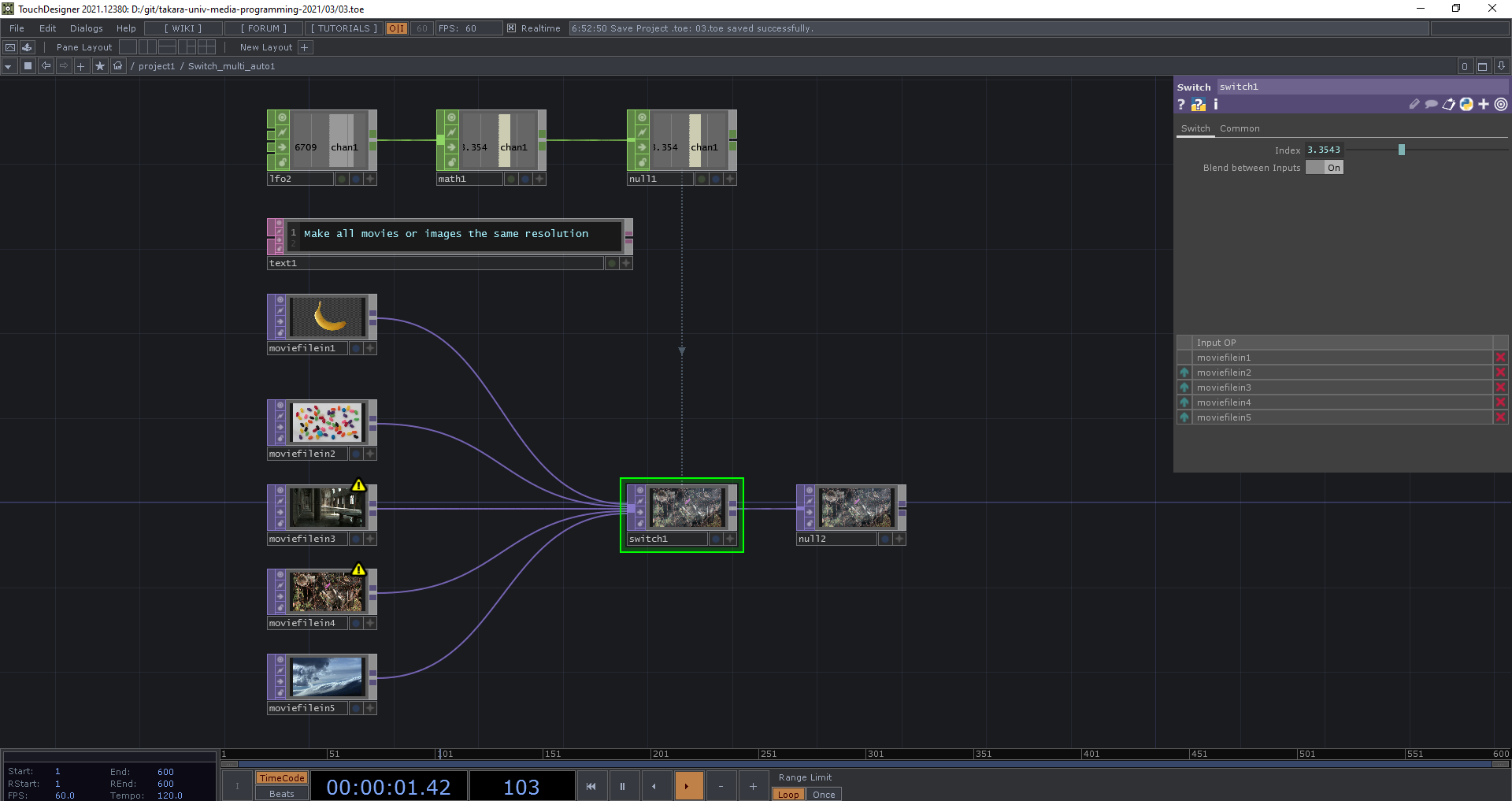This screenshot has width=1512, height=801.
Task: Toggle Blend between Inputs switch
Action: [1324, 168]
